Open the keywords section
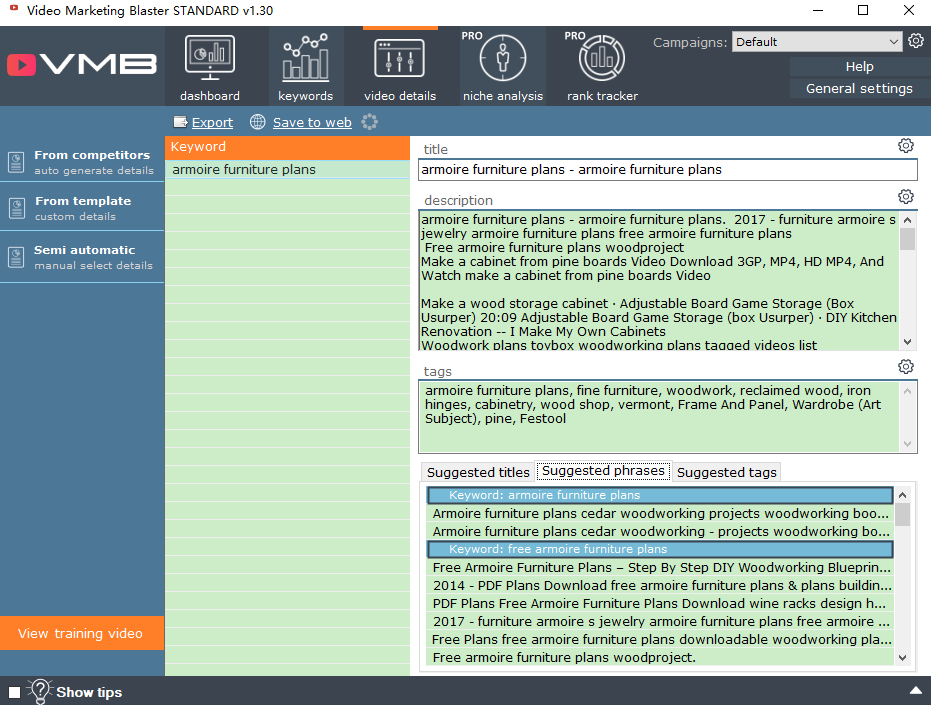Screen dimensions: 931x705 305,67
